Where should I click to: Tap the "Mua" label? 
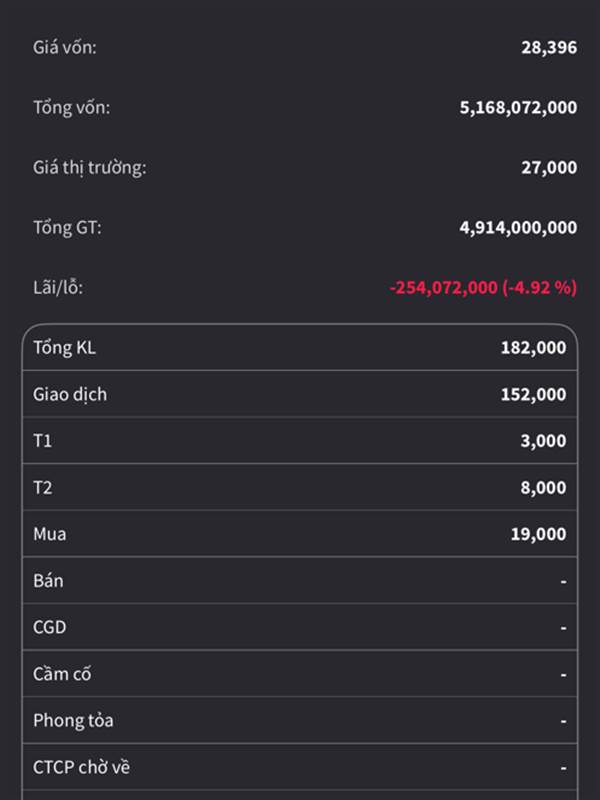(50, 534)
